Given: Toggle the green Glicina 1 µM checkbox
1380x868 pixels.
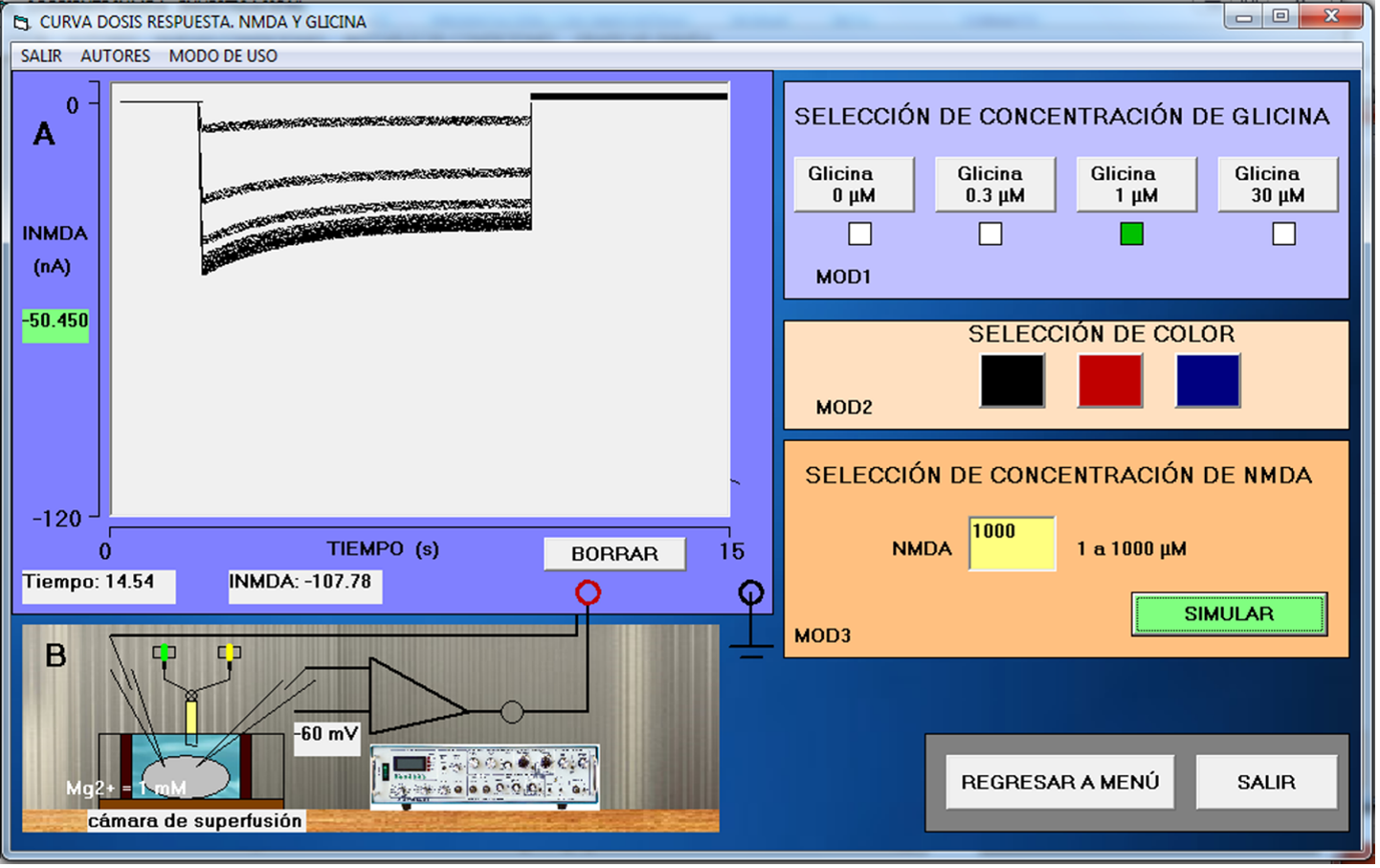Looking at the screenshot, I should coord(1131,234).
